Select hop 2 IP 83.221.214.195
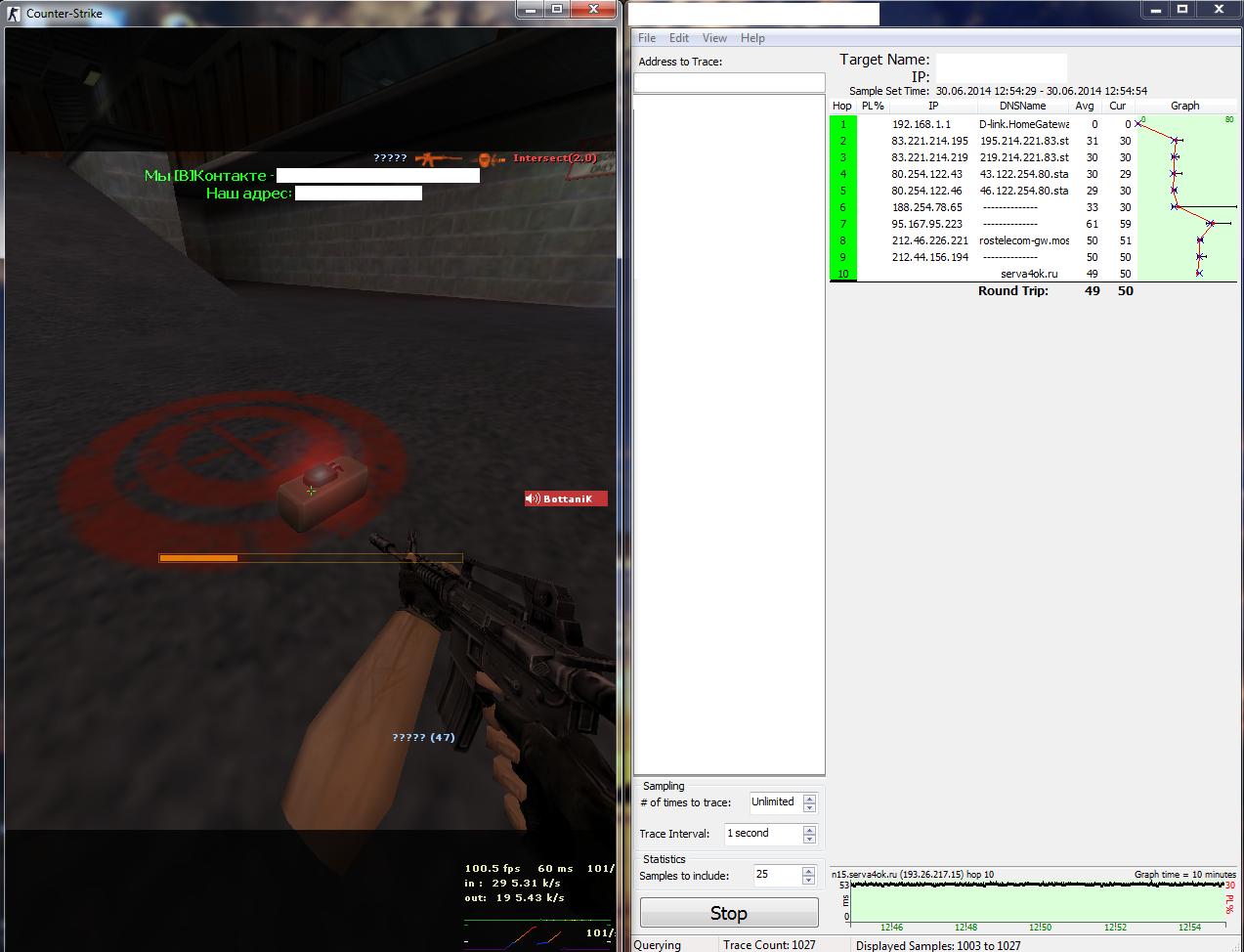Screen dimensions: 1244x952 pyautogui.click(x=929, y=141)
